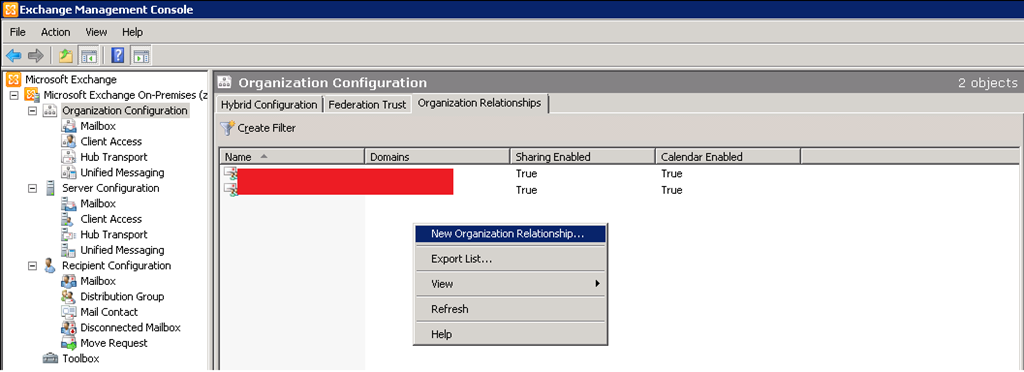The height and width of the screenshot is (372, 1024).
Task: Collapse the Recipient Configuration tree node
Action: [x=33, y=266]
